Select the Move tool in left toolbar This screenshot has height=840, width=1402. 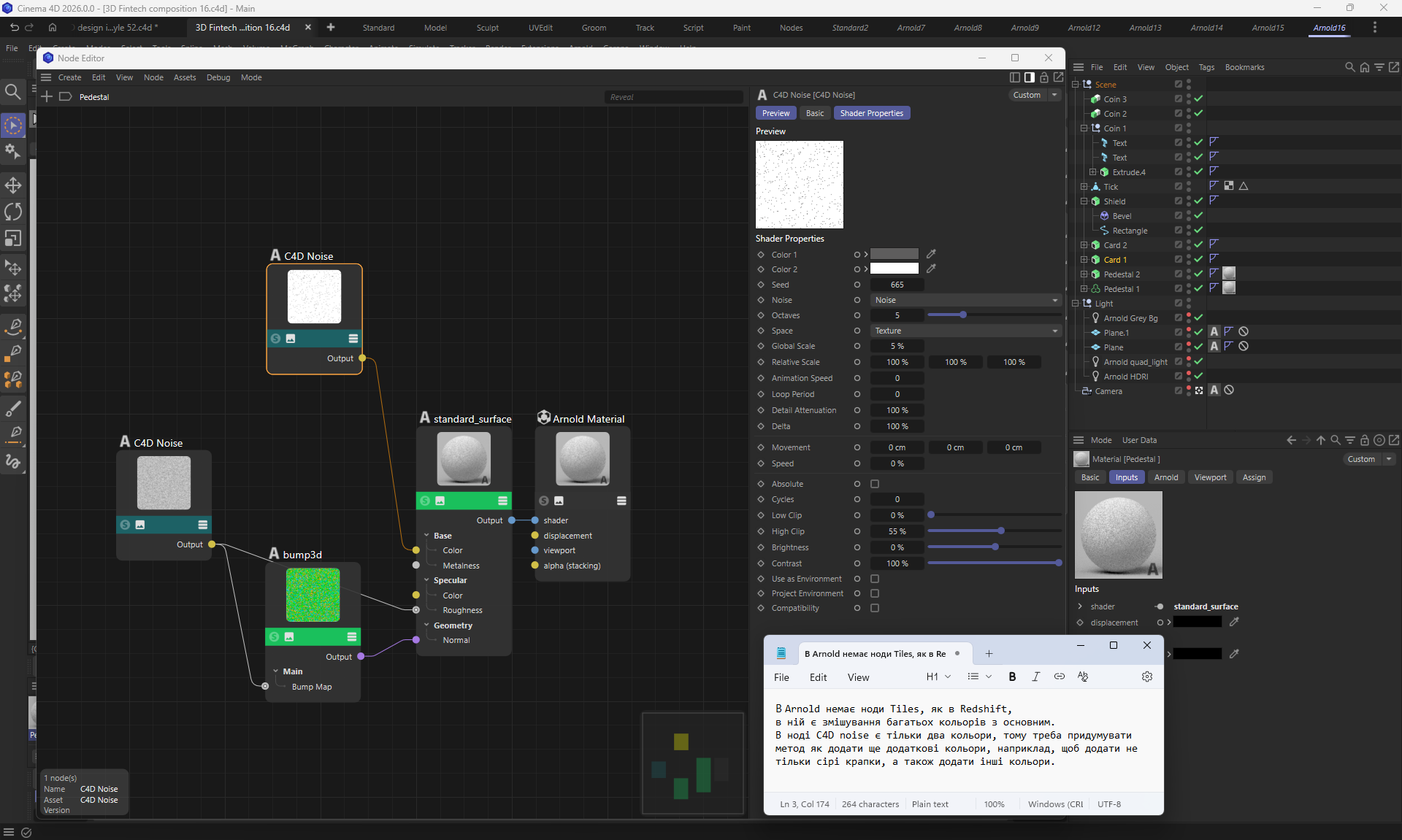(x=13, y=185)
